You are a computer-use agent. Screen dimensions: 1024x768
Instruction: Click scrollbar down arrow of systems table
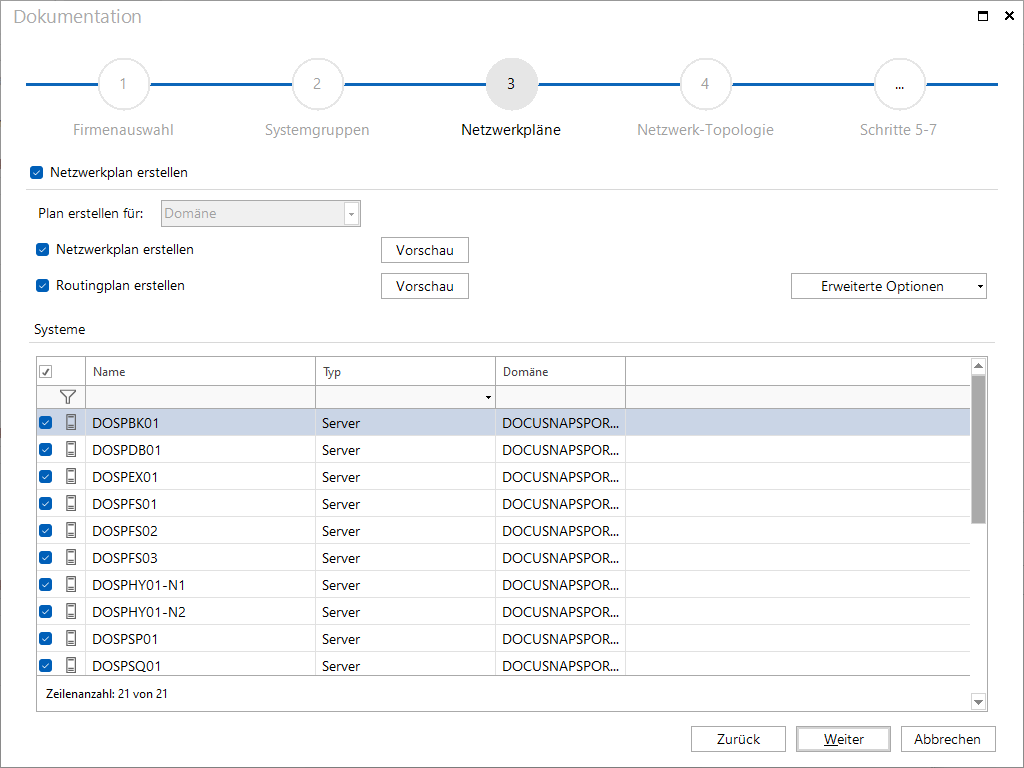point(978,702)
